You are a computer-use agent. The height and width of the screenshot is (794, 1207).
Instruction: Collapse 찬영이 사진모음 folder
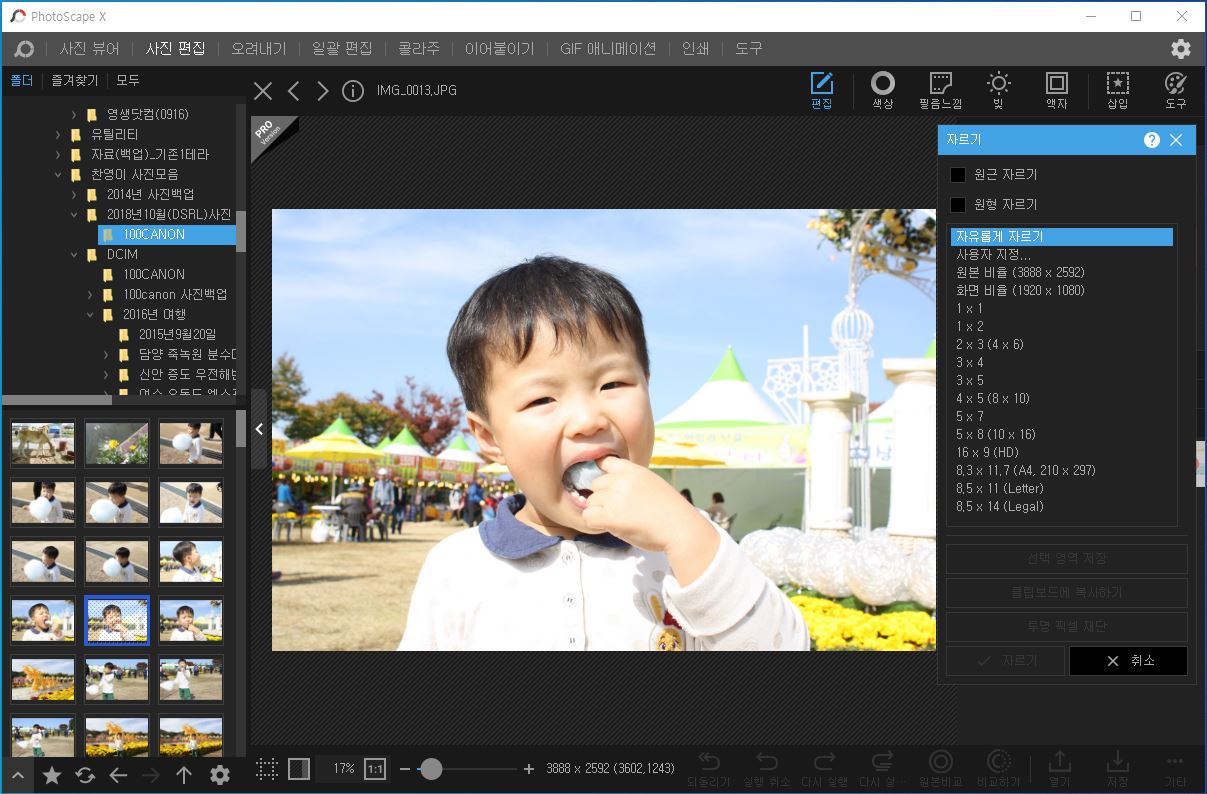point(58,174)
